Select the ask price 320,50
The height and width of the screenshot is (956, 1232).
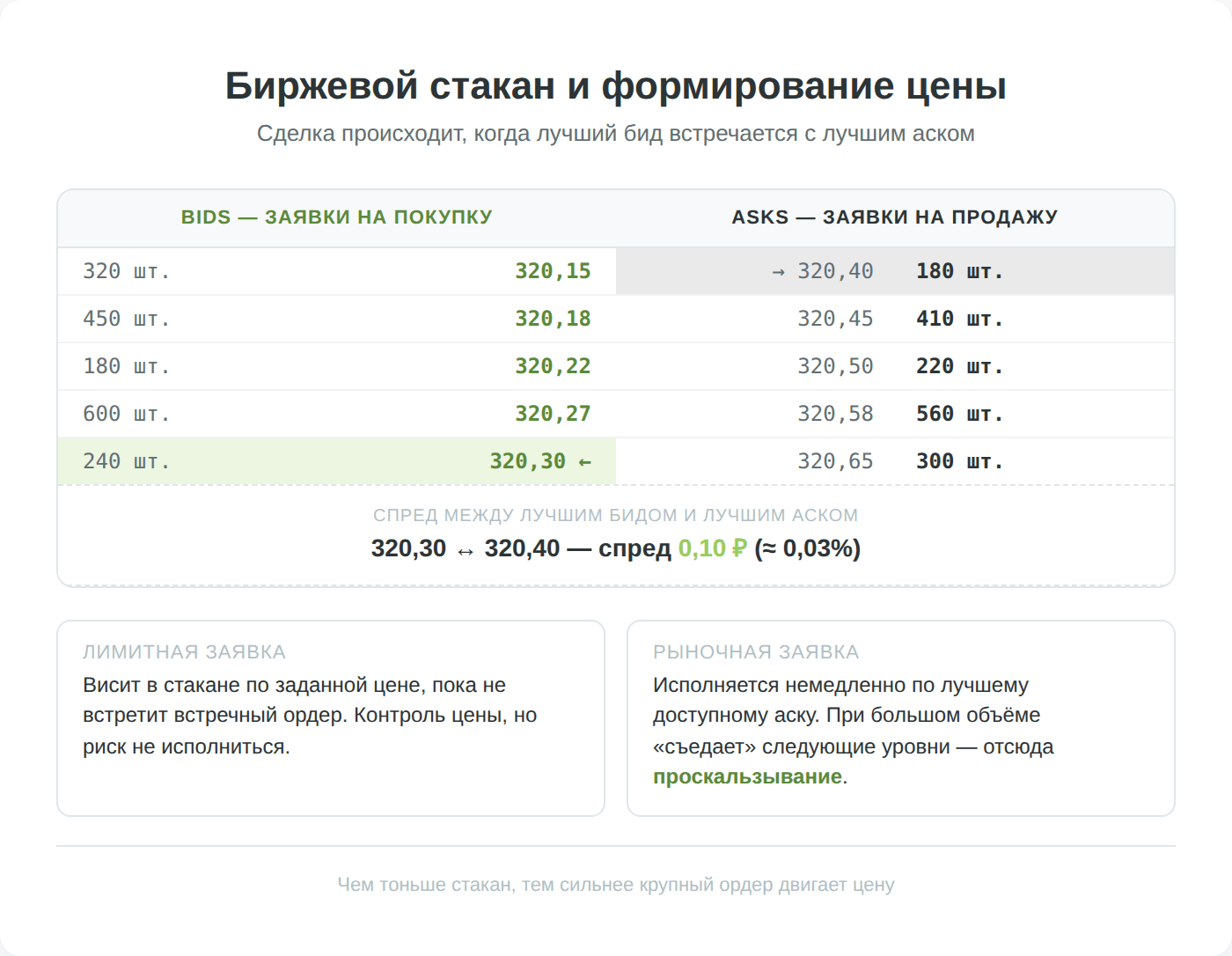[835, 366]
